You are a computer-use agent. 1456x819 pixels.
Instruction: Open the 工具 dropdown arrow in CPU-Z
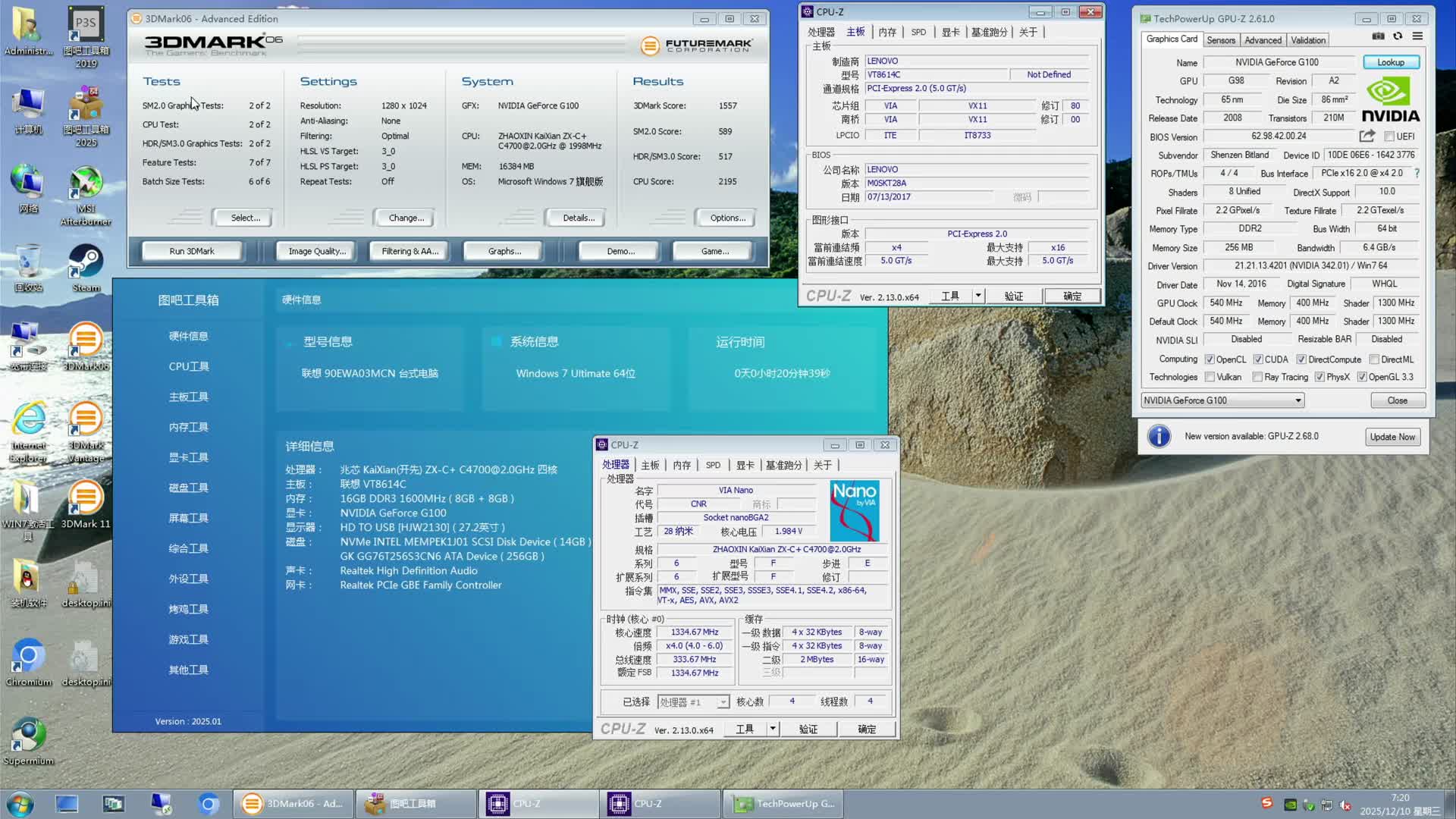point(773,729)
